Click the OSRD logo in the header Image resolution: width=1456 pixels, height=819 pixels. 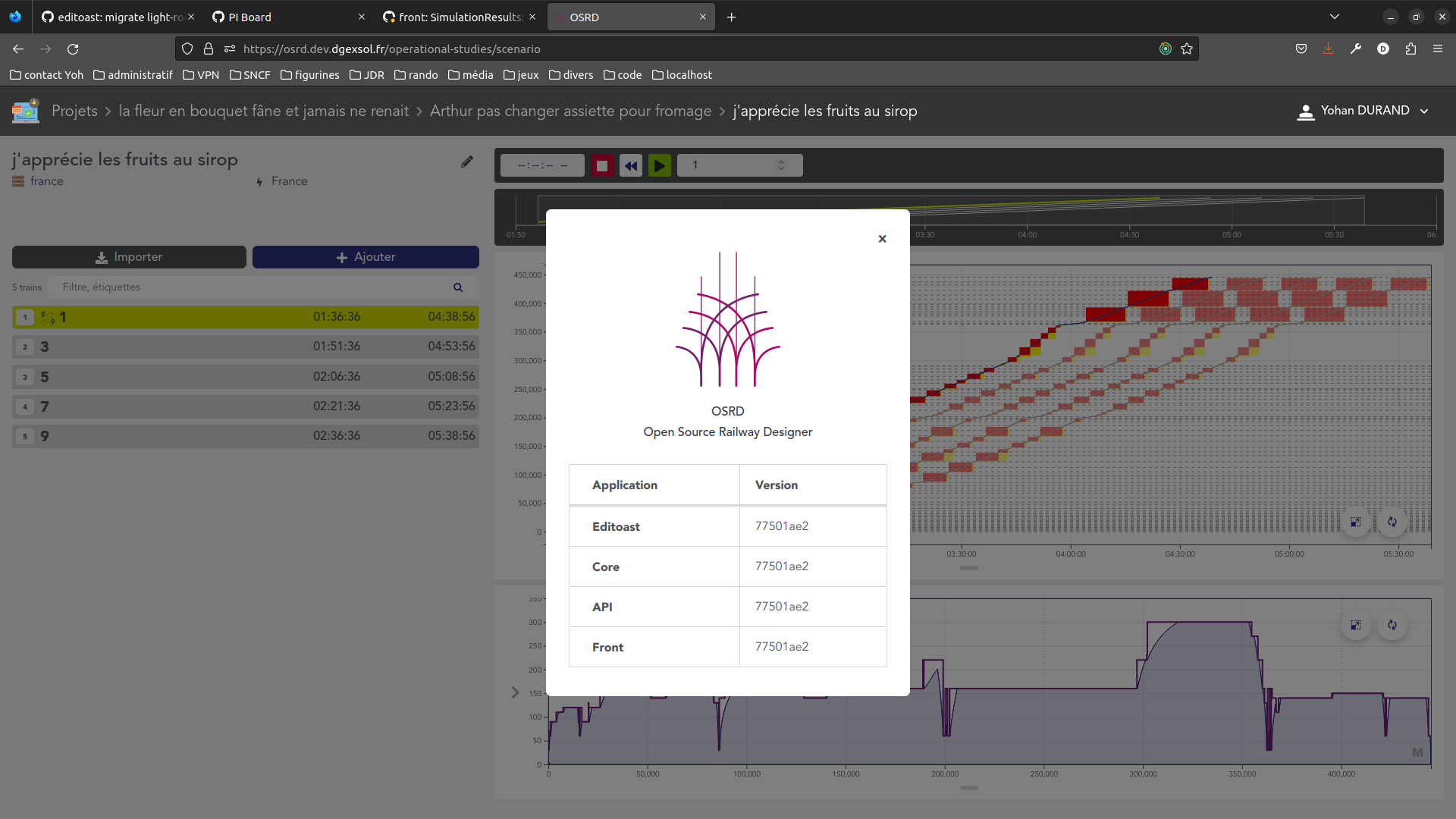[26, 111]
